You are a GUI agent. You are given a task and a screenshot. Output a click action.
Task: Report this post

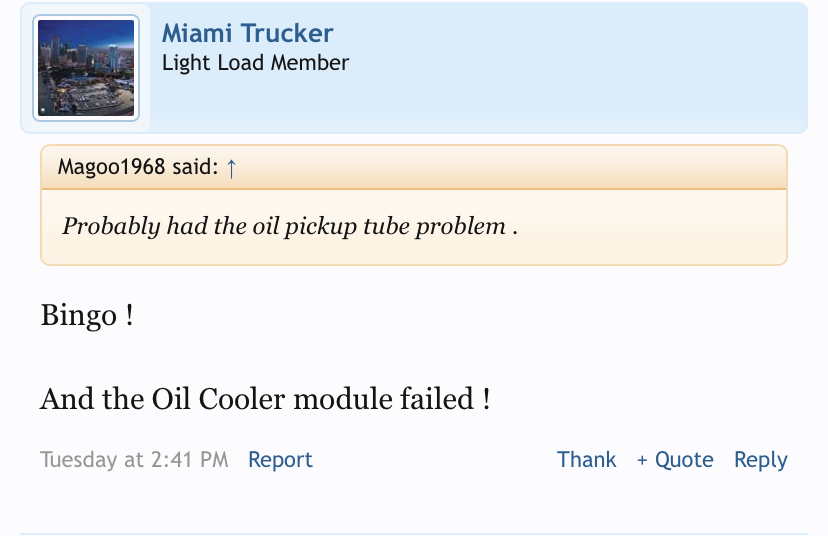(x=280, y=460)
